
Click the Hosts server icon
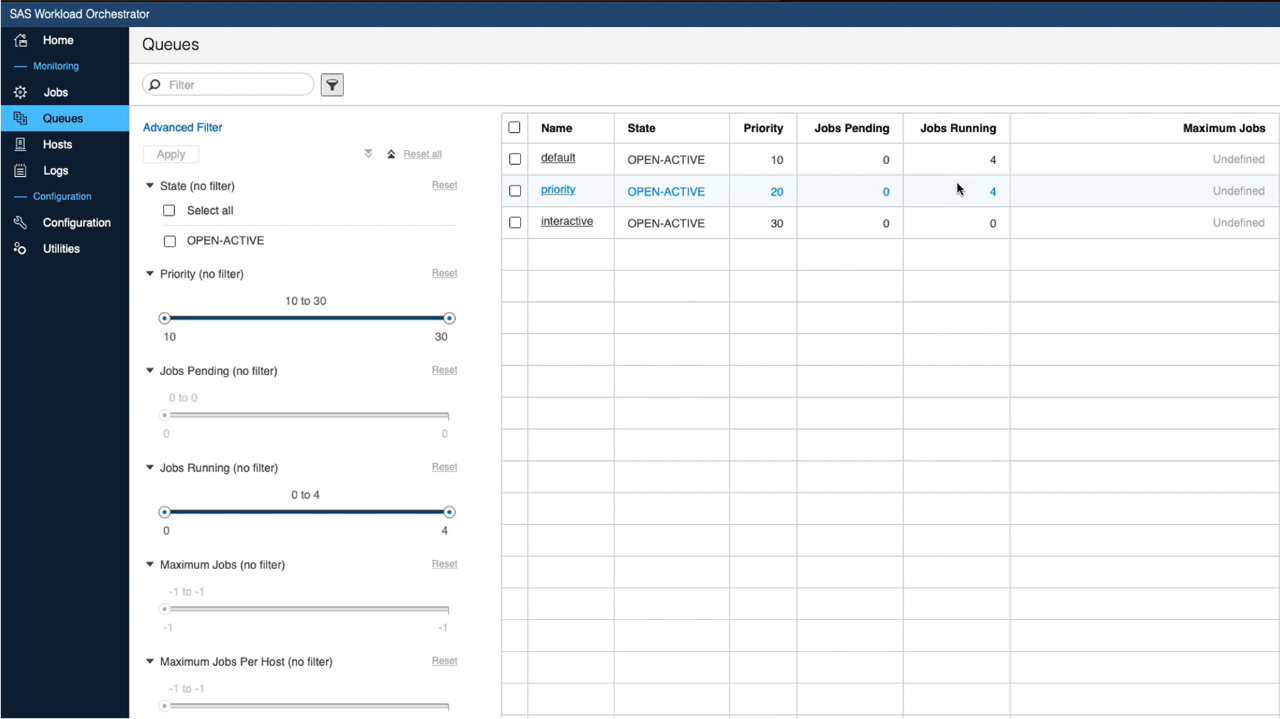pos(20,144)
